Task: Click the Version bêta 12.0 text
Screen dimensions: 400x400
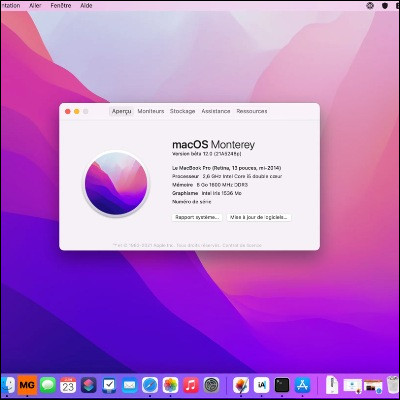Action: [x=206, y=154]
